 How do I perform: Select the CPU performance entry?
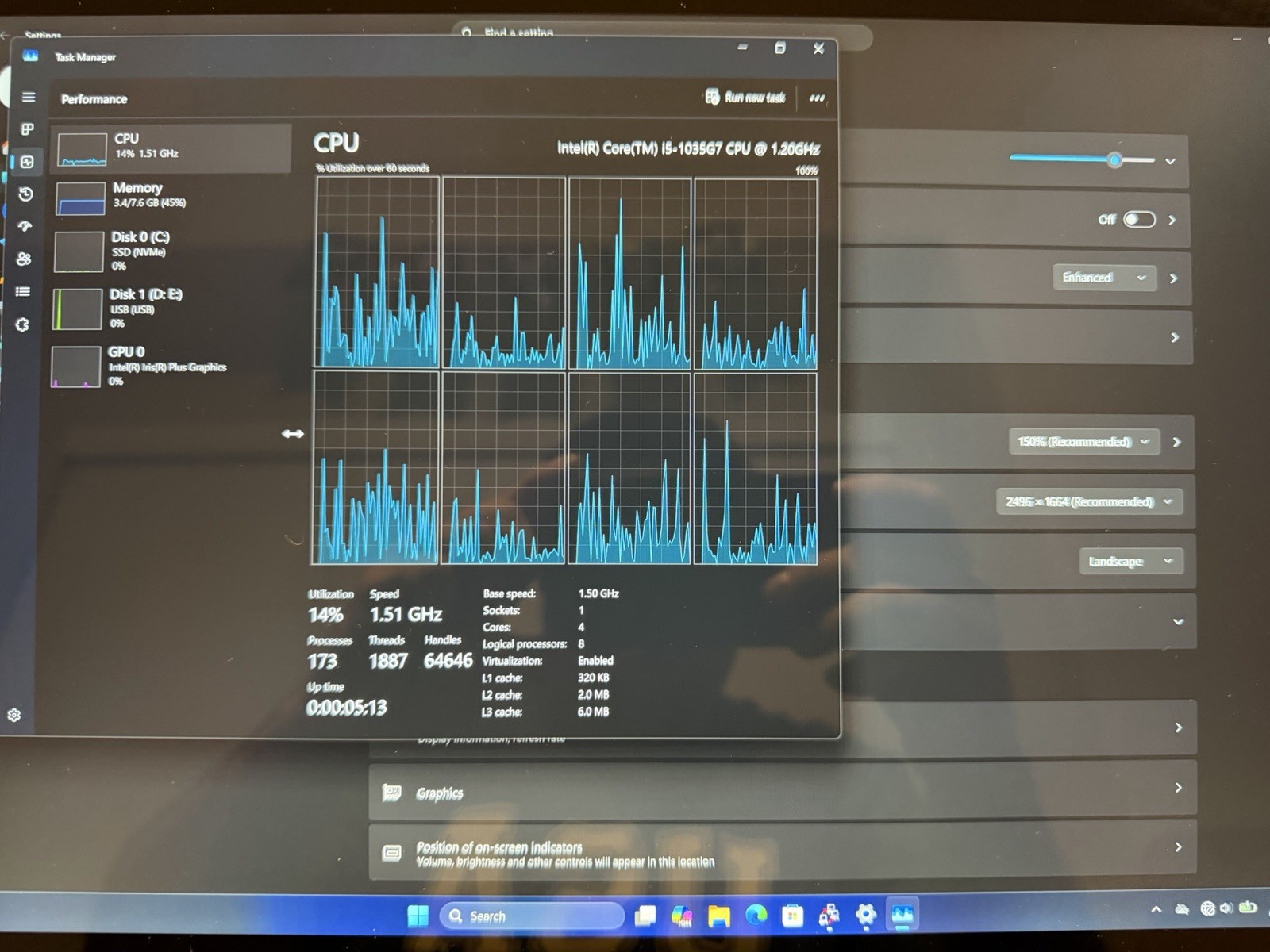pos(171,148)
